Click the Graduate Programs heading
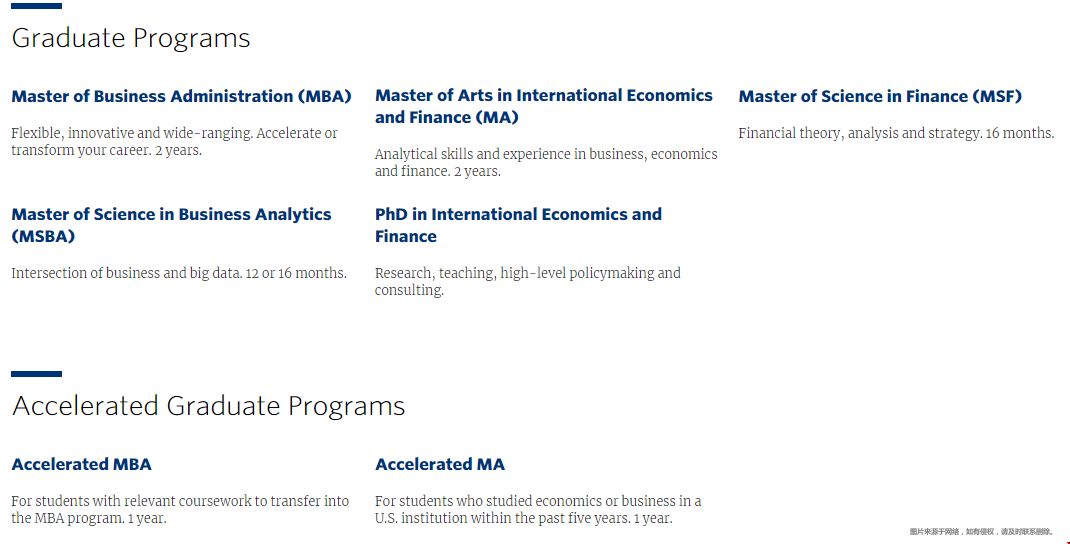This screenshot has width=1070, height=544. tap(131, 38)
